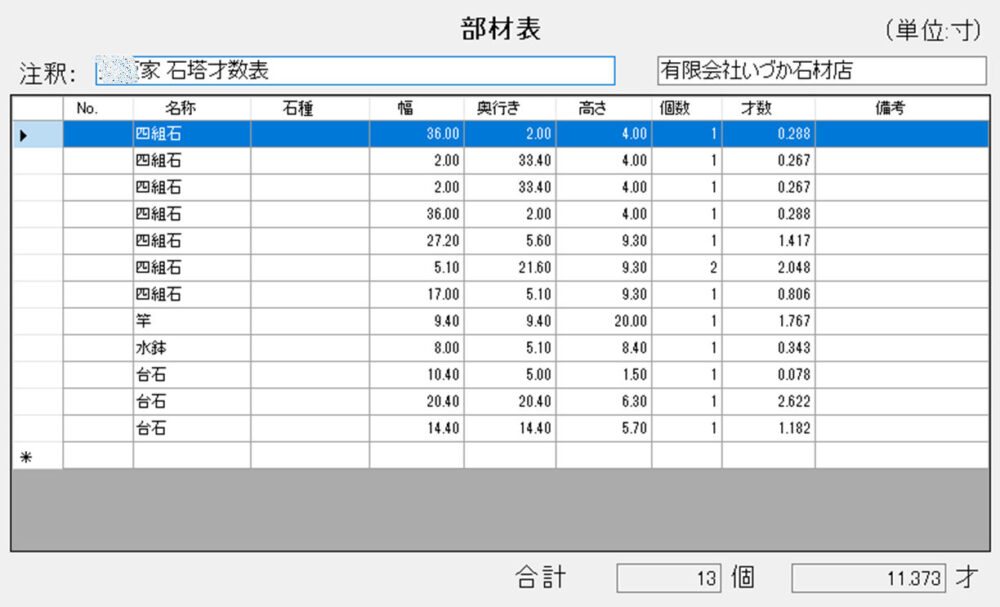Click the 石種 column header

click(x=309, y=108)
